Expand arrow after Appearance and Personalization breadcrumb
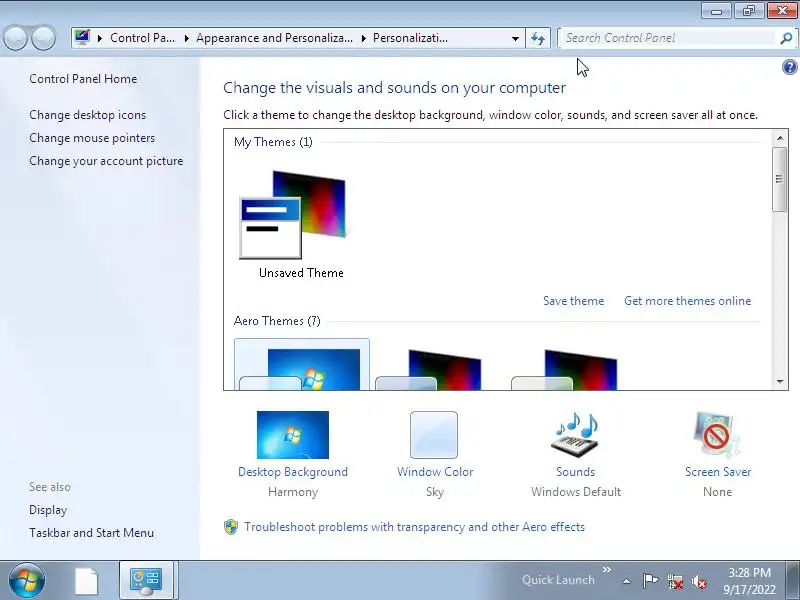800x600 pixels. point(364,38)
